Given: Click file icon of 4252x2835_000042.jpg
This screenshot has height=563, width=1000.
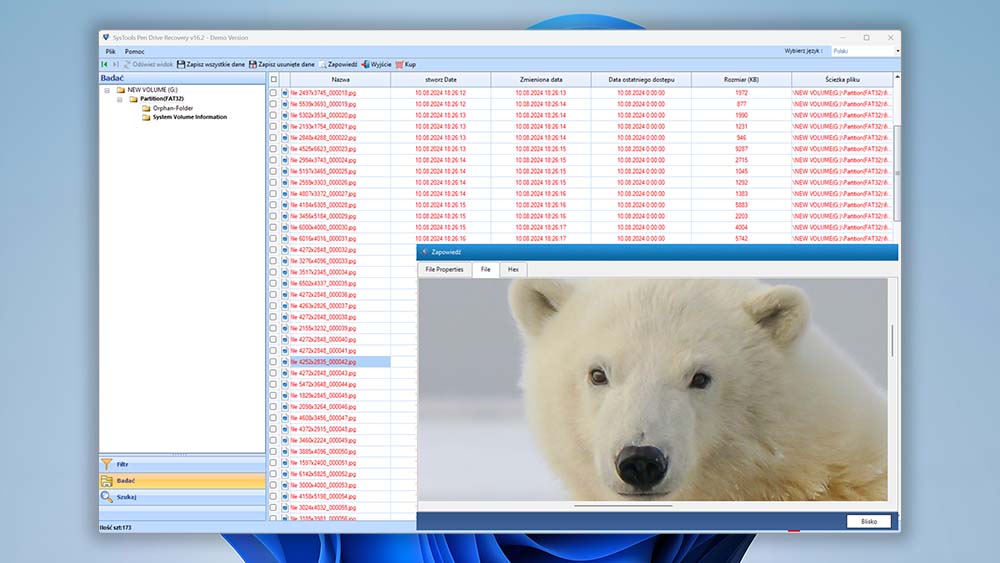Looking at the screenshot, I should coord(285,362).
